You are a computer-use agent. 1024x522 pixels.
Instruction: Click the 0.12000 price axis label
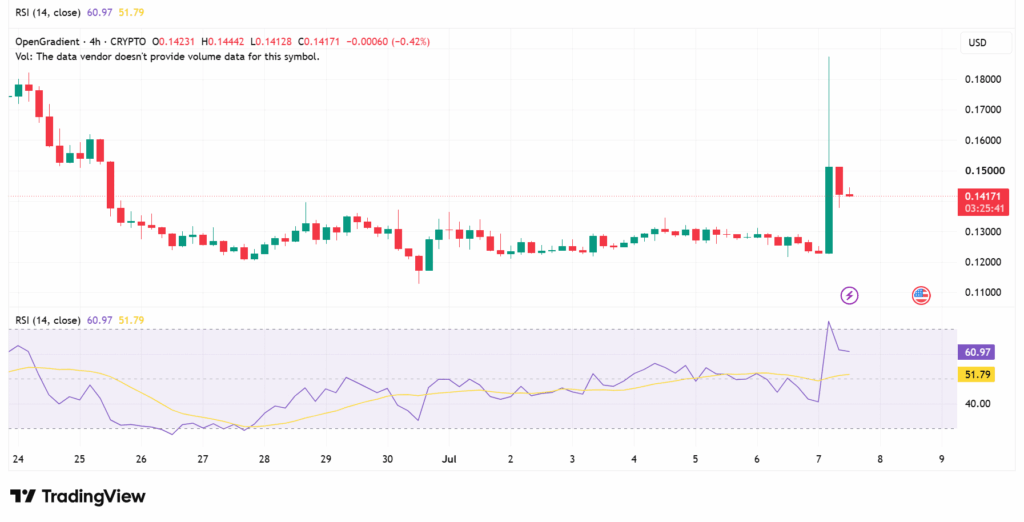984,263
